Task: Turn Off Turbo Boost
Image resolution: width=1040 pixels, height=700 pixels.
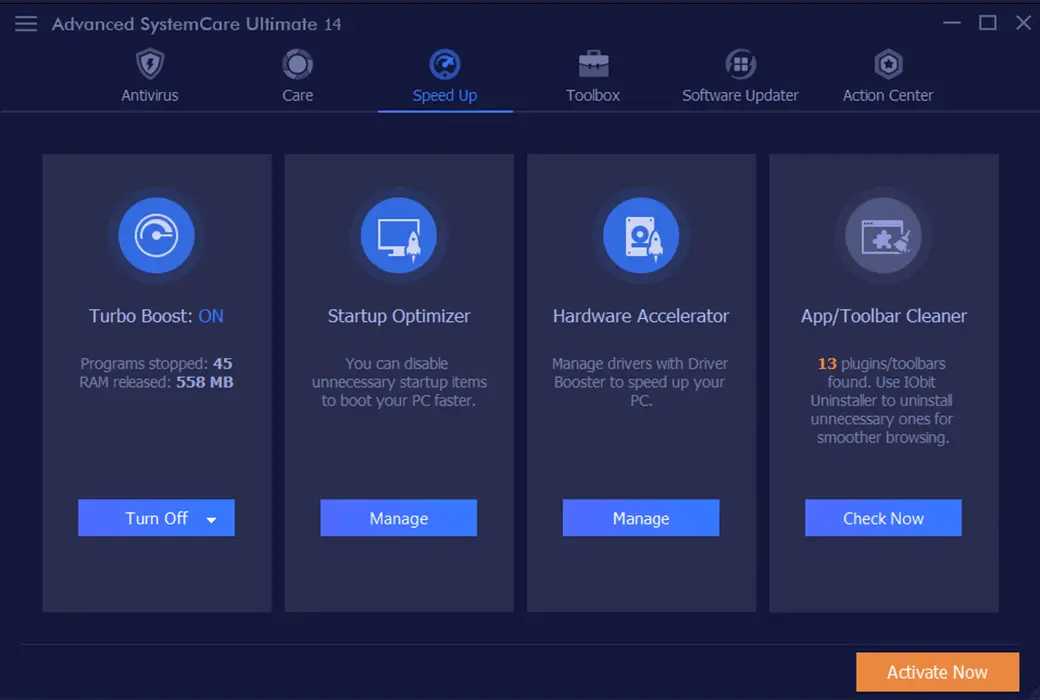Action: [157, 518]
